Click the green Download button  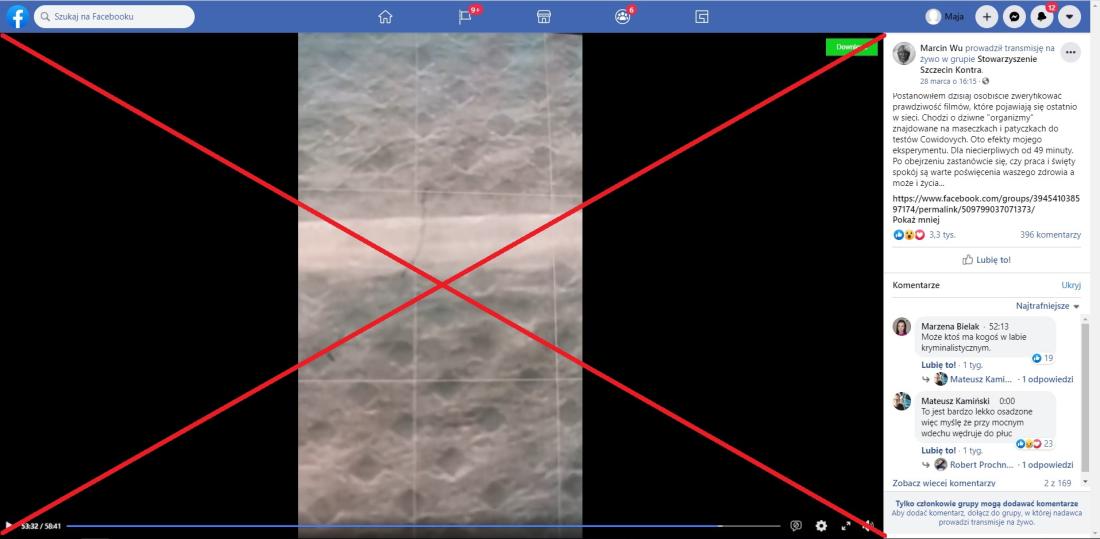tap(852, 47)
